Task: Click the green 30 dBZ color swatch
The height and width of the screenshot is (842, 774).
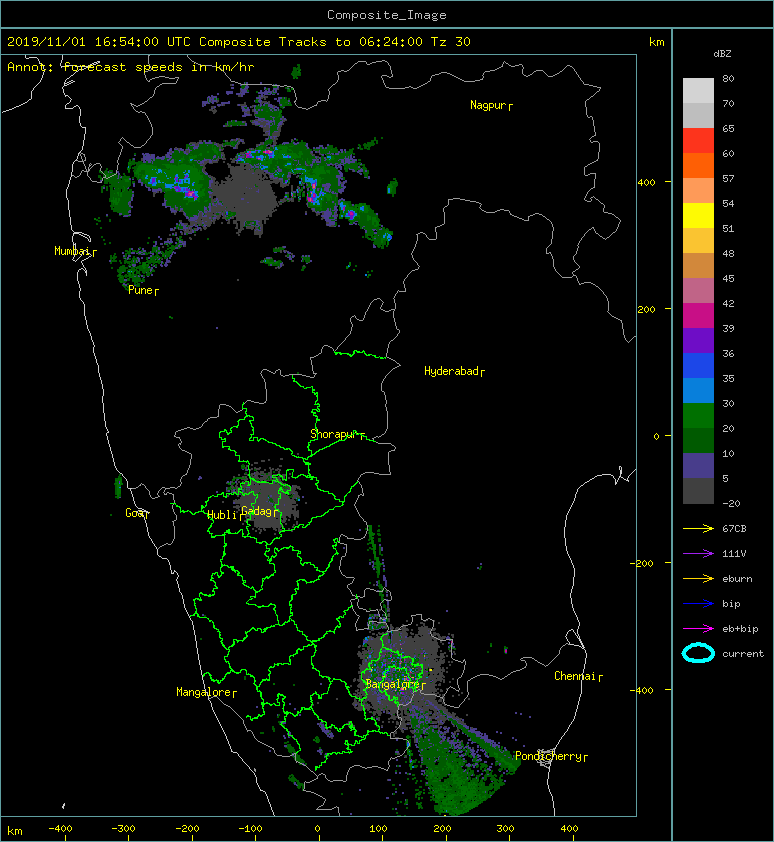Action: pyautogui.click(x=698, y=415)
